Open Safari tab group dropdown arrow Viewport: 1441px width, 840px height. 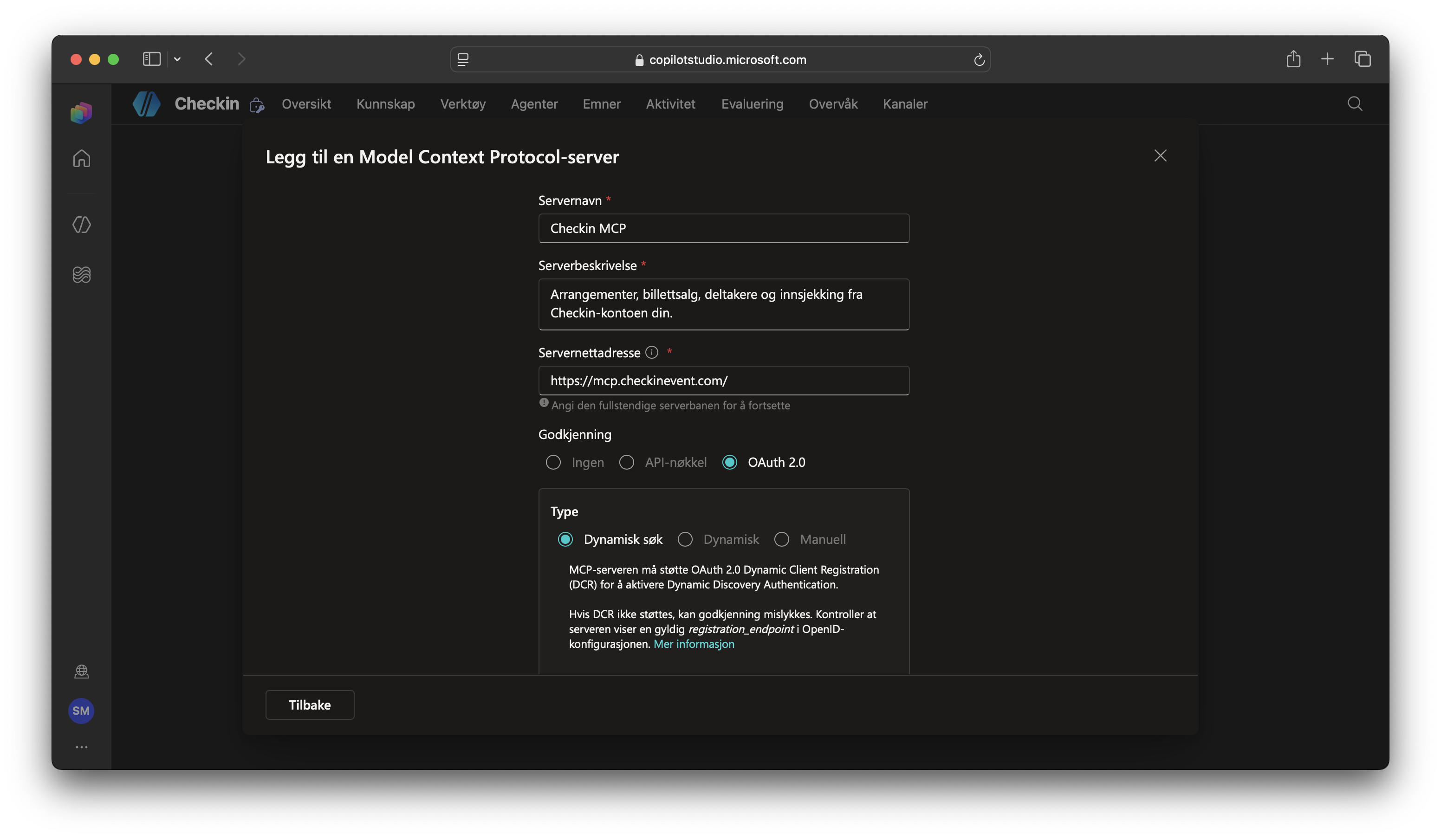177,59
